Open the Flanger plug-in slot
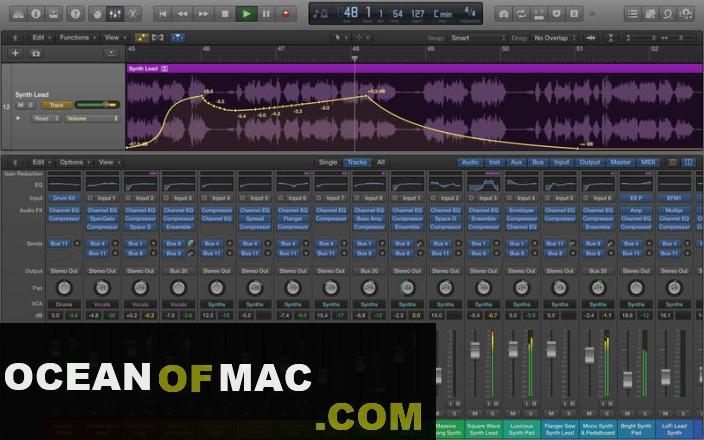Screen dimensions: 704x440 pos(293,219)
